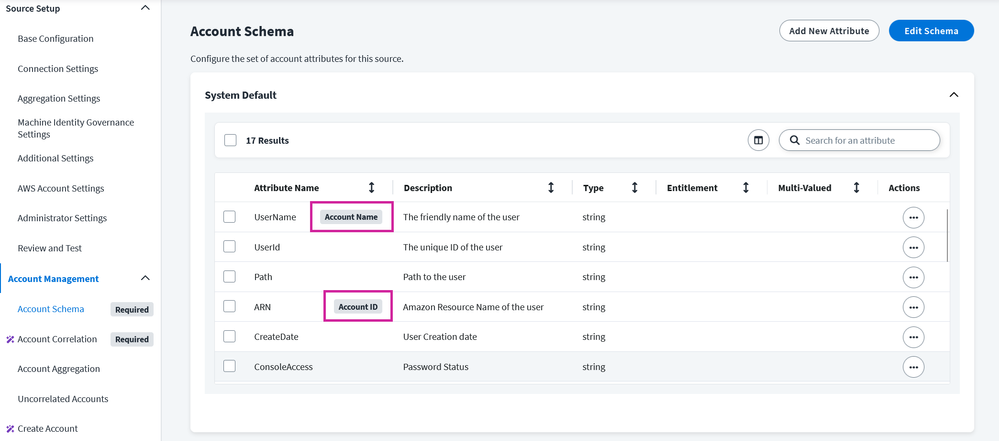
Task: Open Administrator Settings
Action: coord(62,218)
